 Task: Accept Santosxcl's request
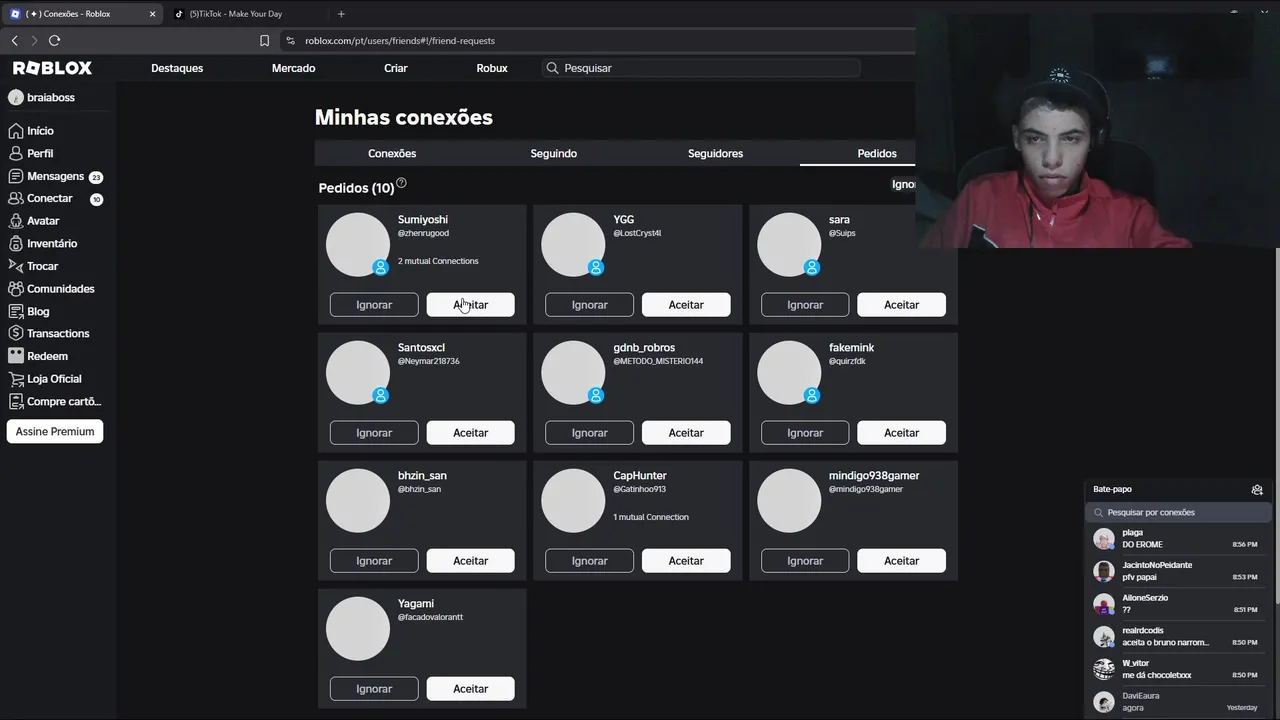470,433
